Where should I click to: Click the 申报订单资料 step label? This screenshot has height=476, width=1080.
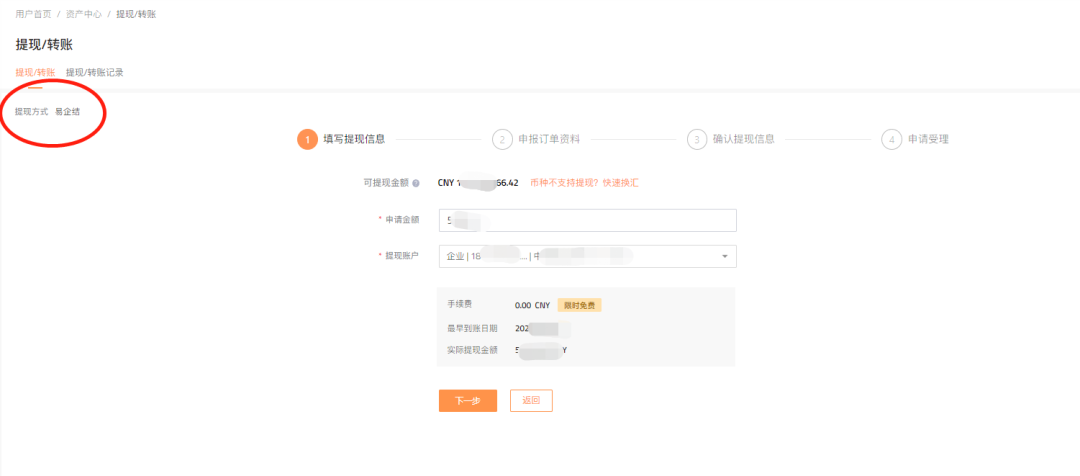[x=549, y=139]
